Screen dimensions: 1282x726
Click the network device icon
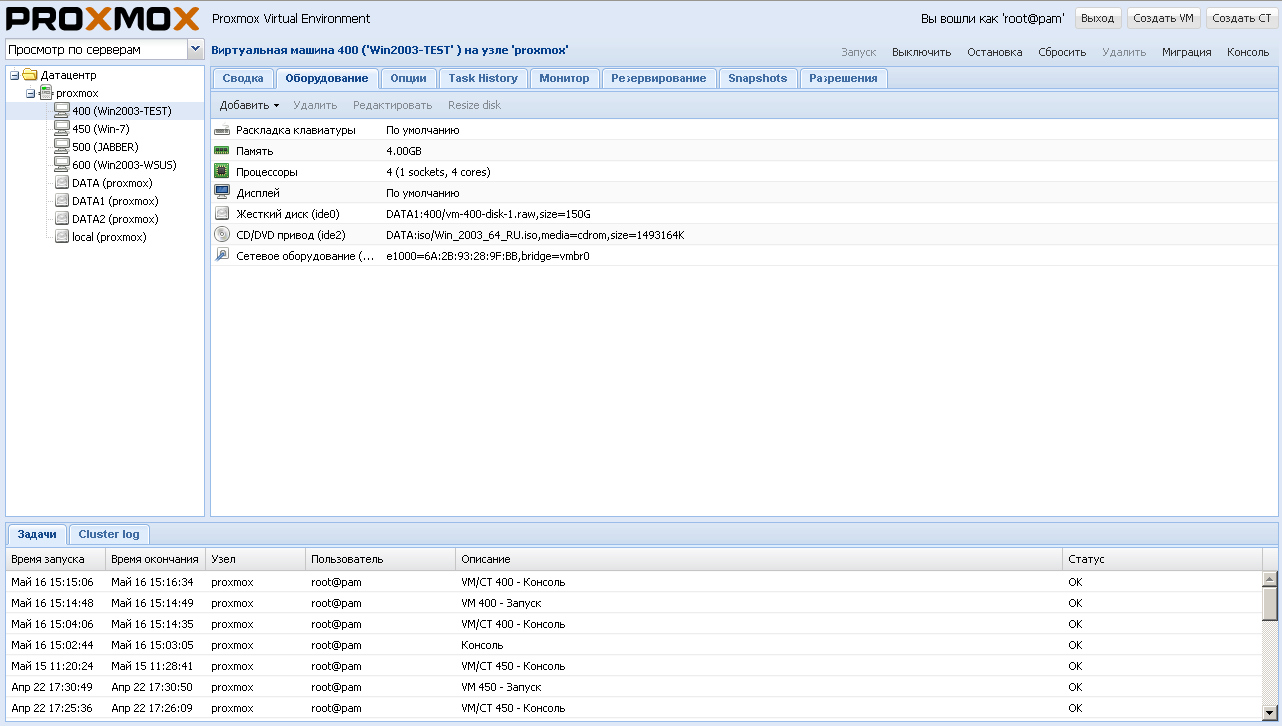click(x=222, y=256)
